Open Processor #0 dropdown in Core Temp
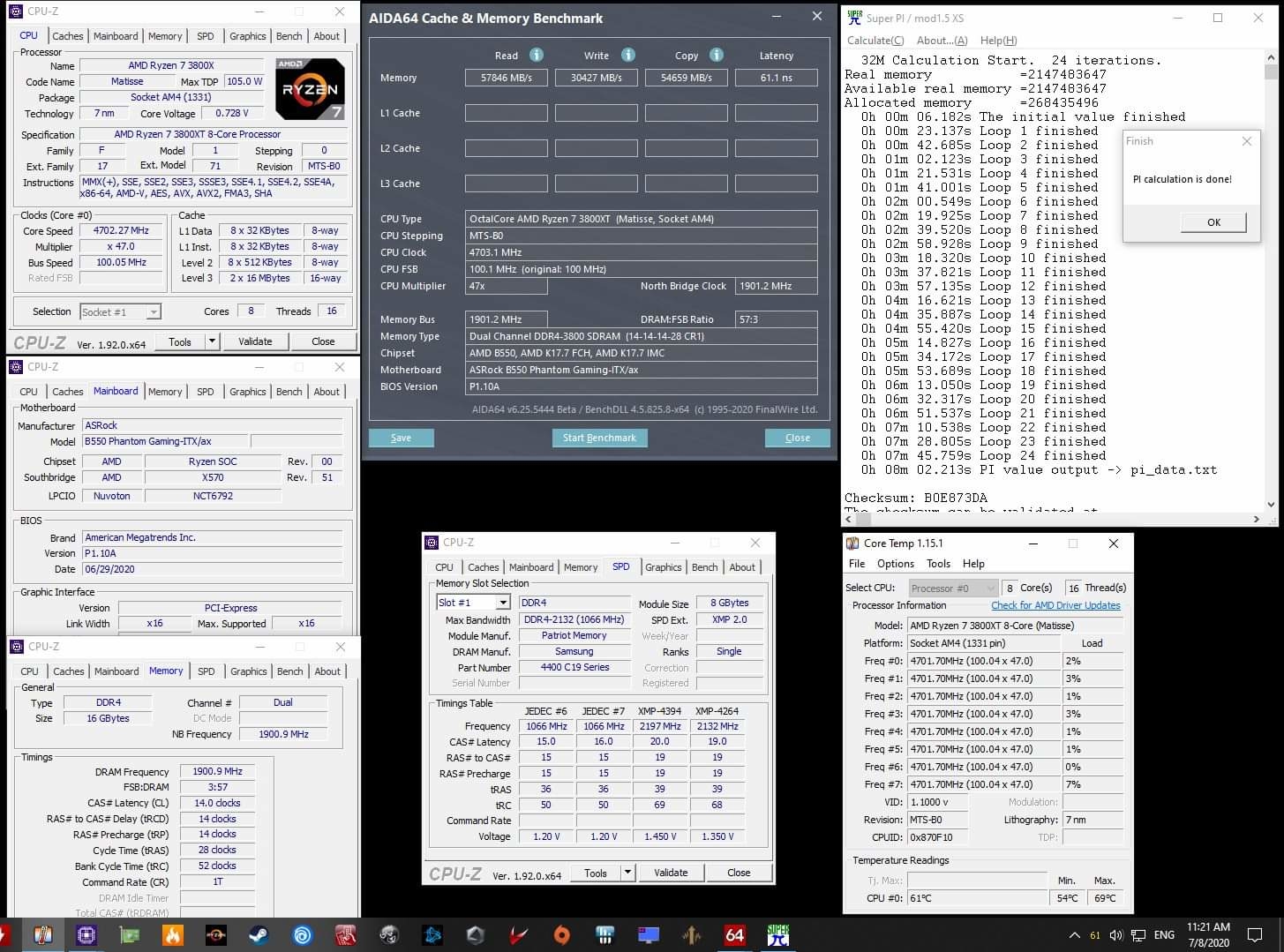 point(953,588)
